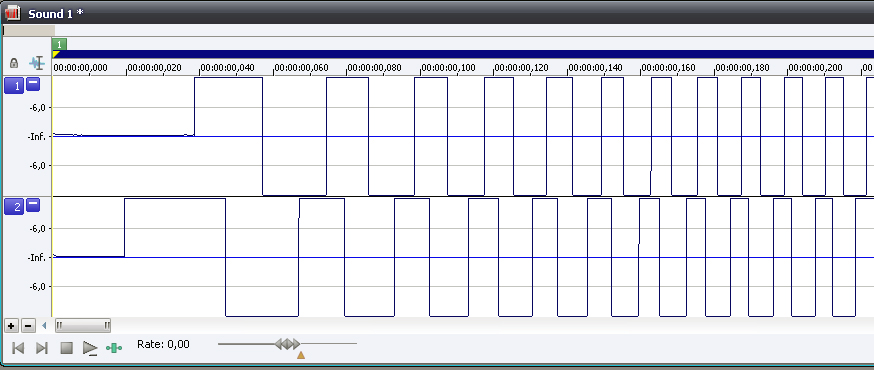
Task: Zoom out with the minus button
Action: tap(28, 325)
